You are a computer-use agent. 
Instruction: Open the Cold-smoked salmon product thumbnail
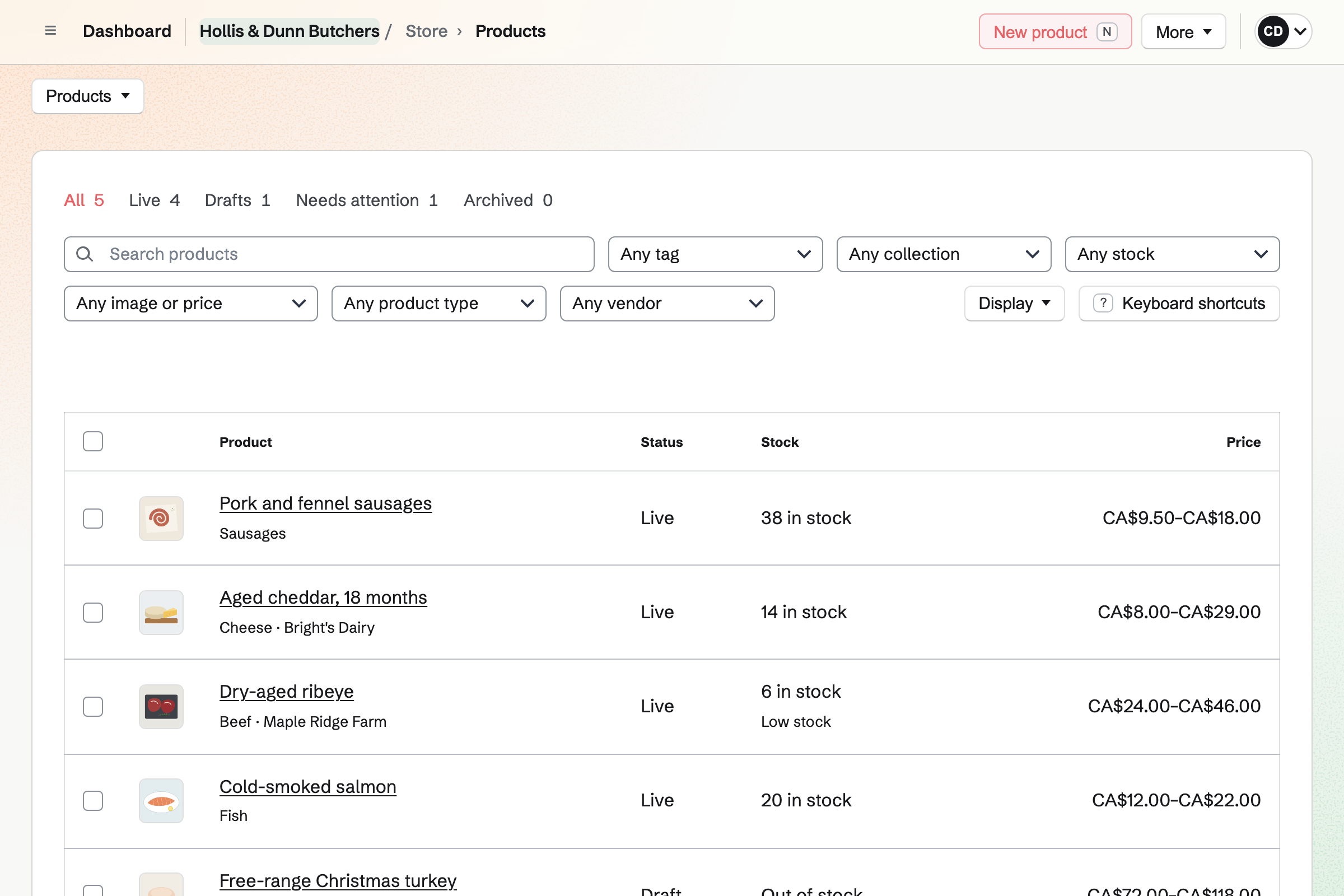[161, 801]
